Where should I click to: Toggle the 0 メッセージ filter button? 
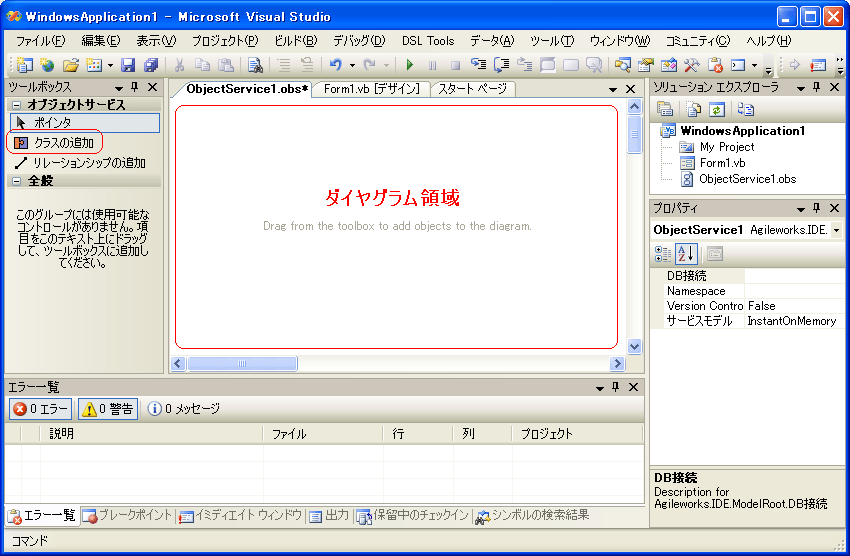pyautogui.click(x=184, y=409)
